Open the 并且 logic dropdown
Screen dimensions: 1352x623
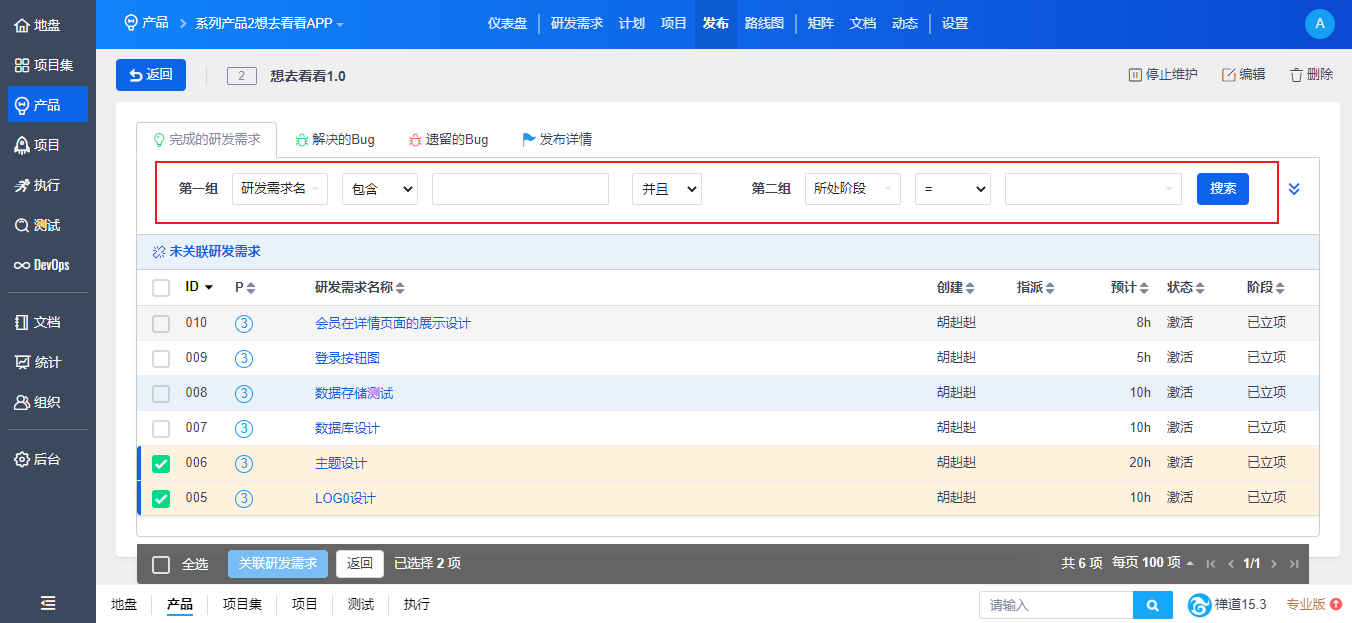click(x=666, y=189)
